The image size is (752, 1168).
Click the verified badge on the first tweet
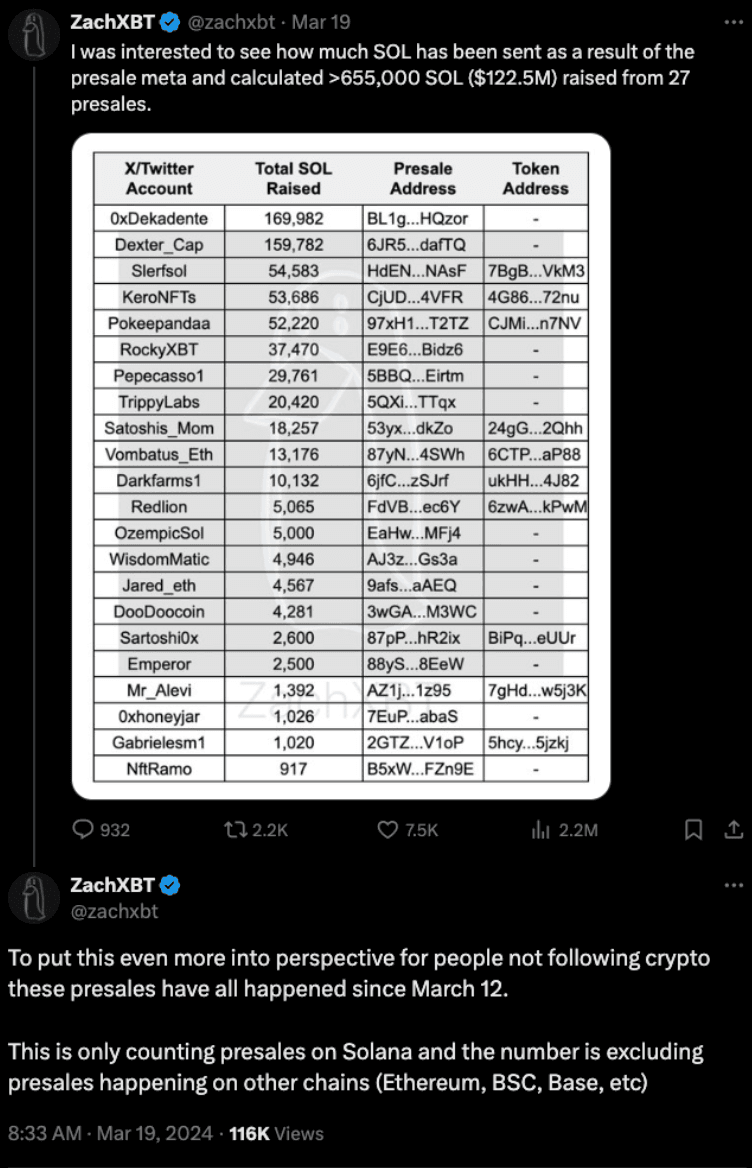(169, 19)
